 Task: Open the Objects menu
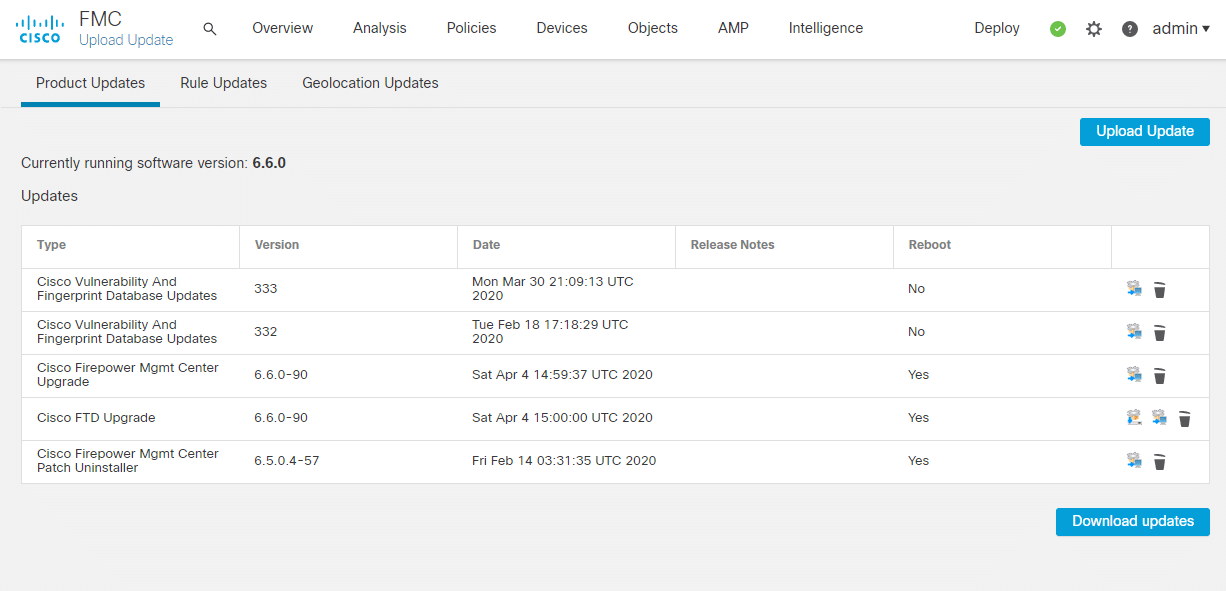tap(653, 28)
